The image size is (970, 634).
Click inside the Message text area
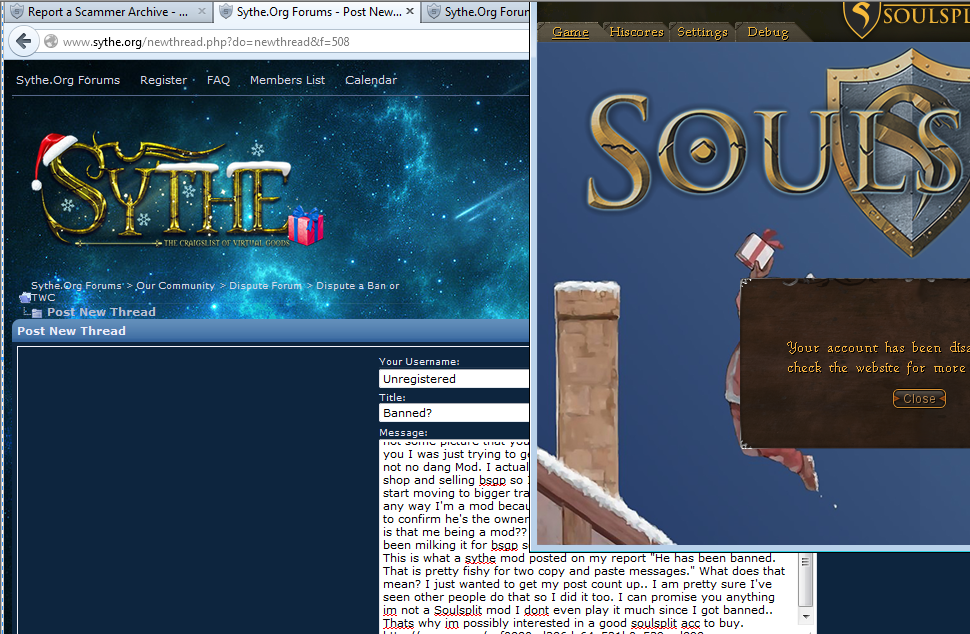coord(588,537)
